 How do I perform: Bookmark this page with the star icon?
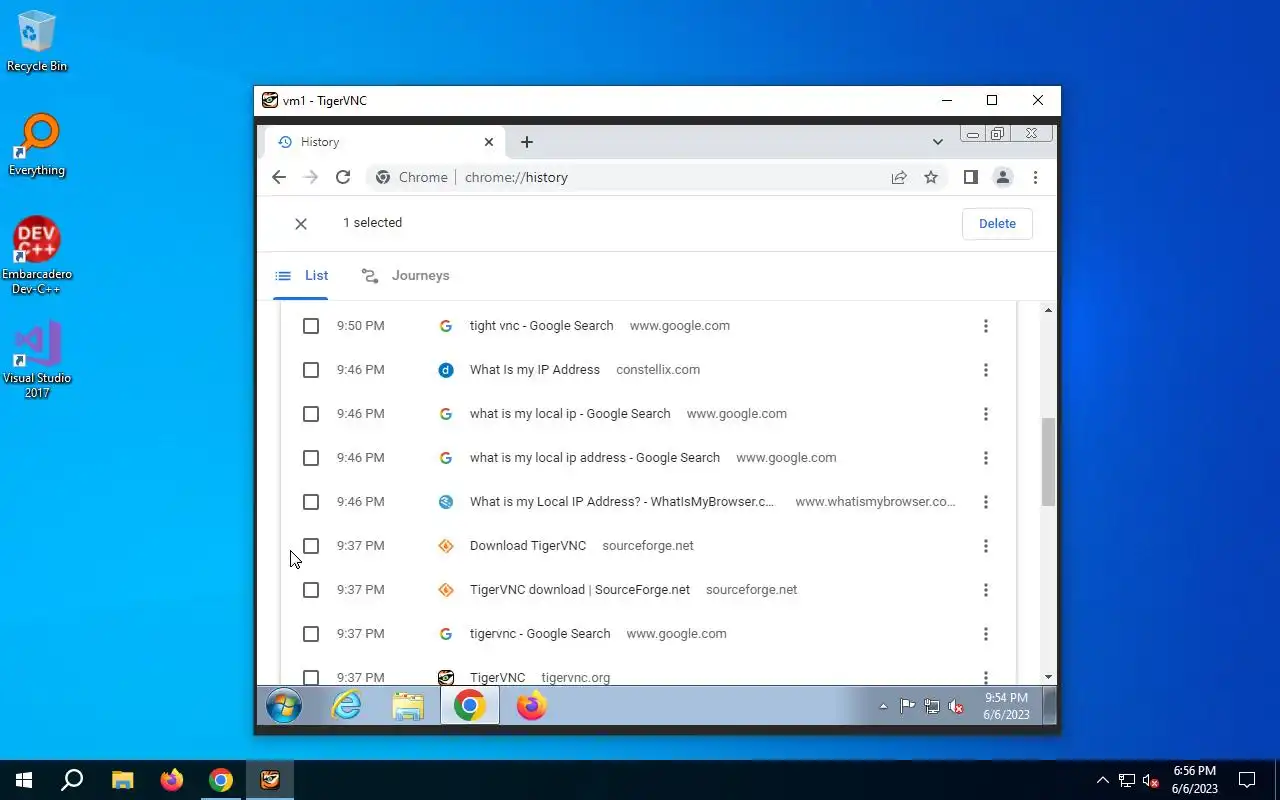(931, 177)
